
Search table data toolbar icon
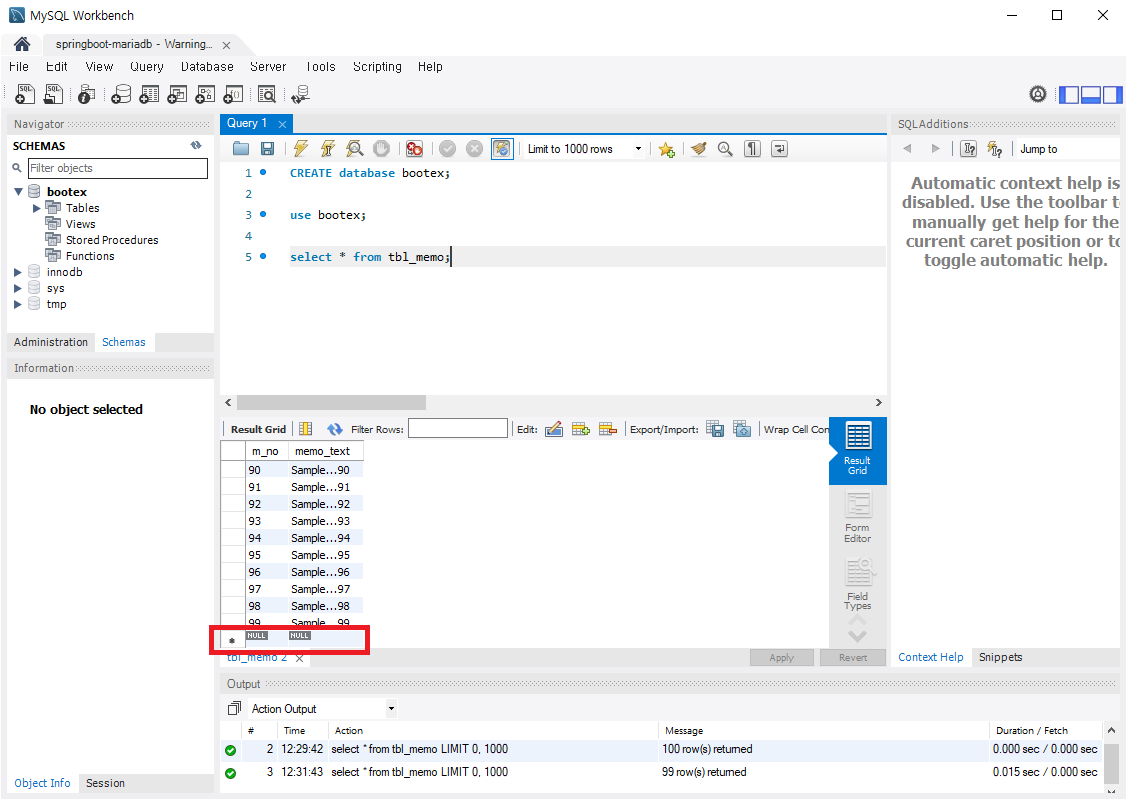(x=267, y=93)
